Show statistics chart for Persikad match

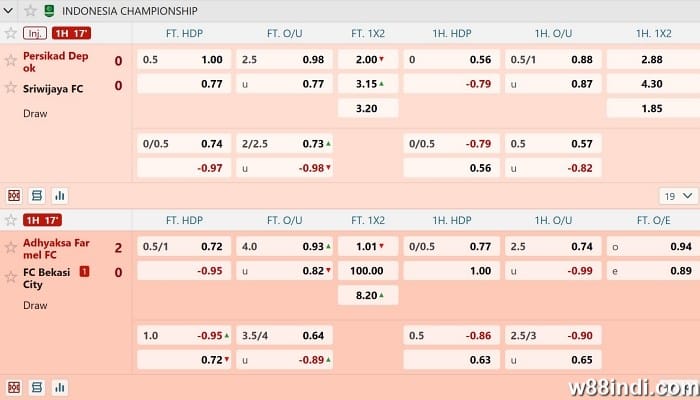[x=59, y=195]
